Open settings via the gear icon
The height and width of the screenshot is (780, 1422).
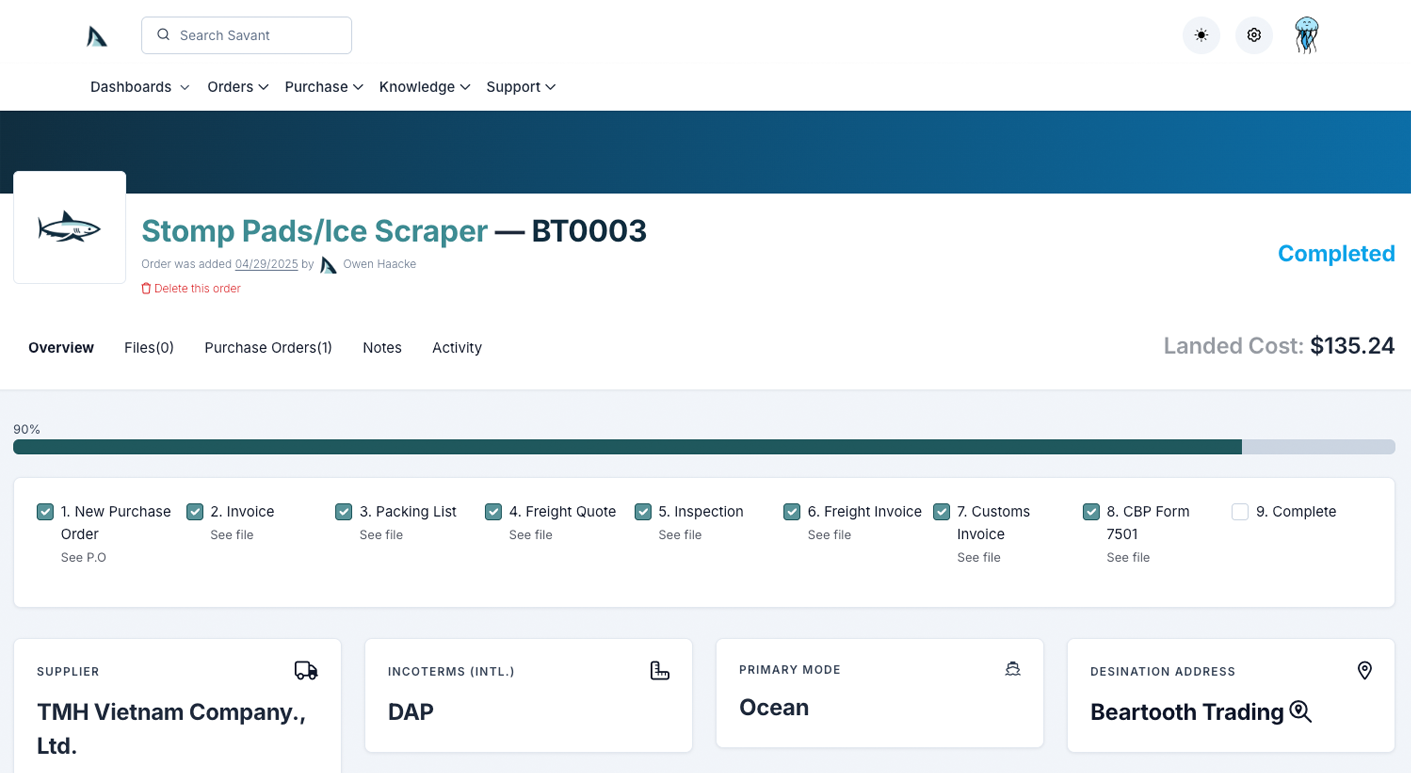coord(1253,35)
